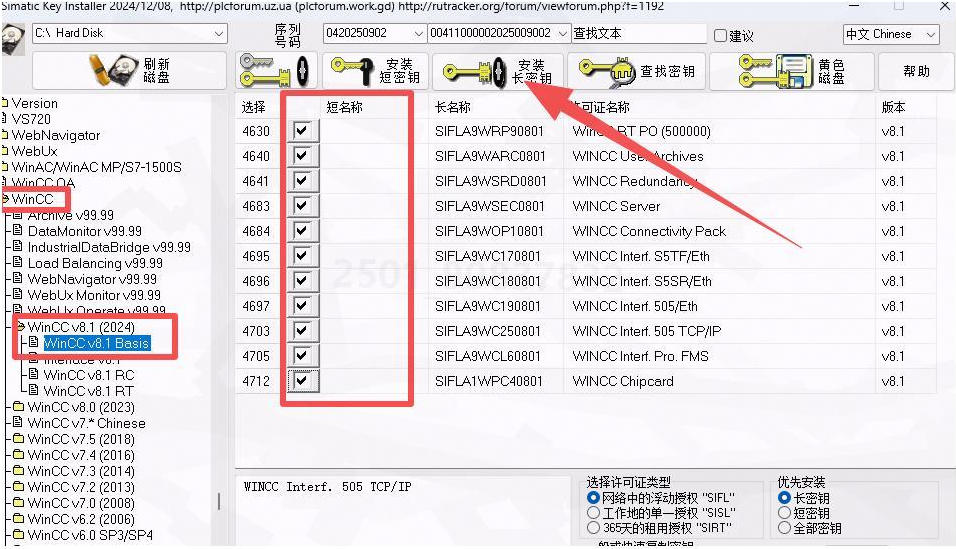Select WinAC/WinAC MP/S7-1500S tree item

(x=96, y=167)
